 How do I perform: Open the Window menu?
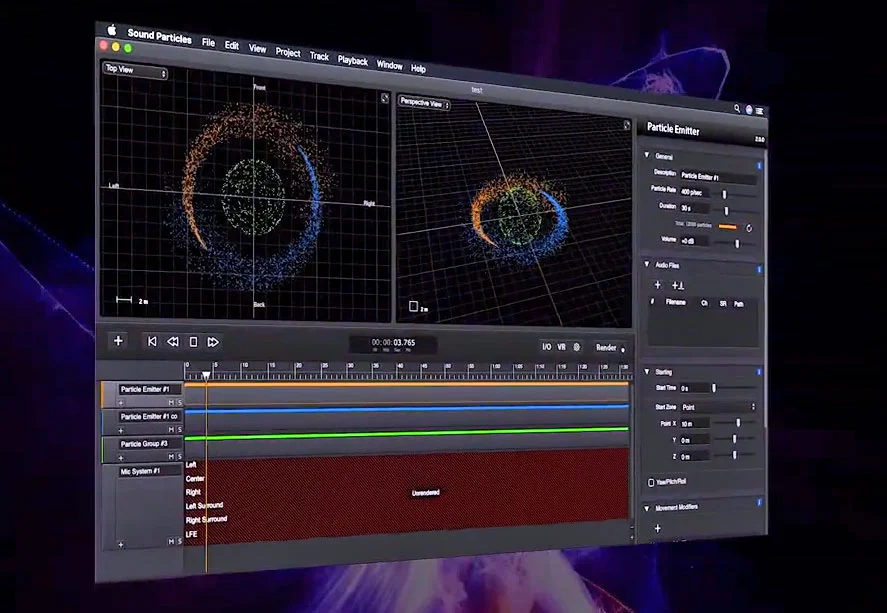click(390, 64)
